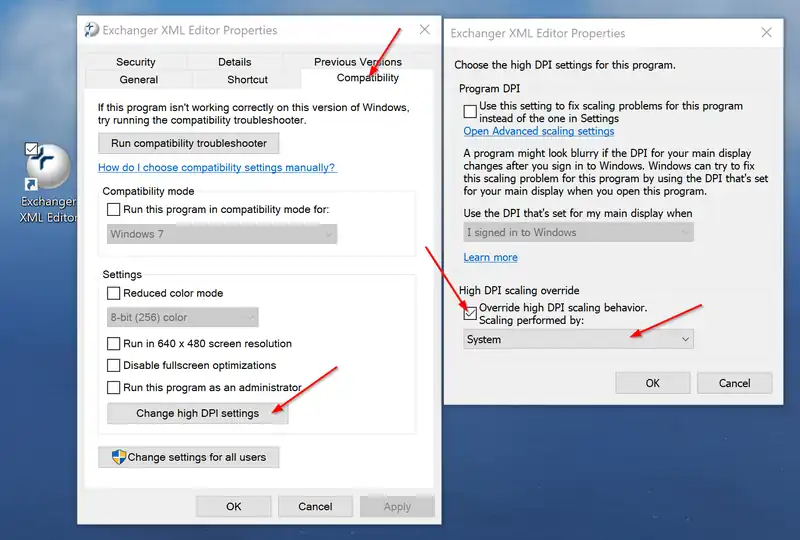Enable Run this program in compatibility mode
Image resolution: width=800 pixels, height=540 pixels.
coord(114,209)
